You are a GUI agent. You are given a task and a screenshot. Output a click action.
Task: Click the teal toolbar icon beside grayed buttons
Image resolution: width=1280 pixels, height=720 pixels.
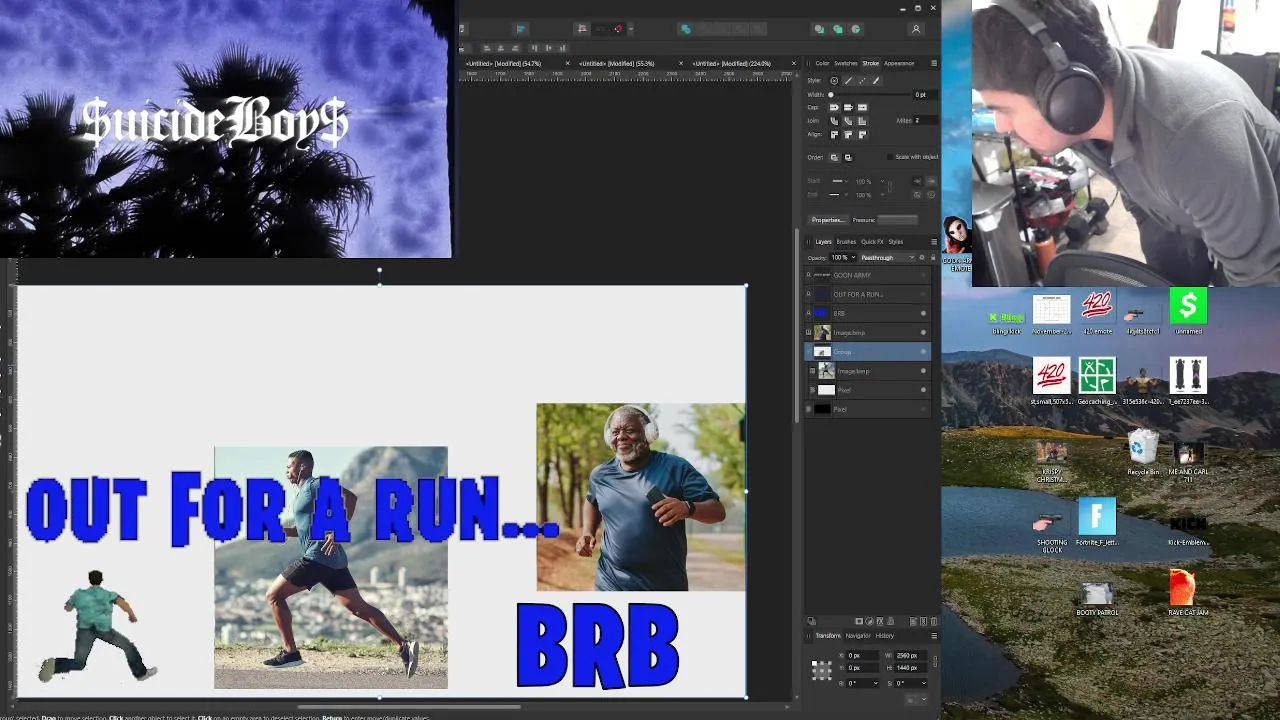(685, 29)
